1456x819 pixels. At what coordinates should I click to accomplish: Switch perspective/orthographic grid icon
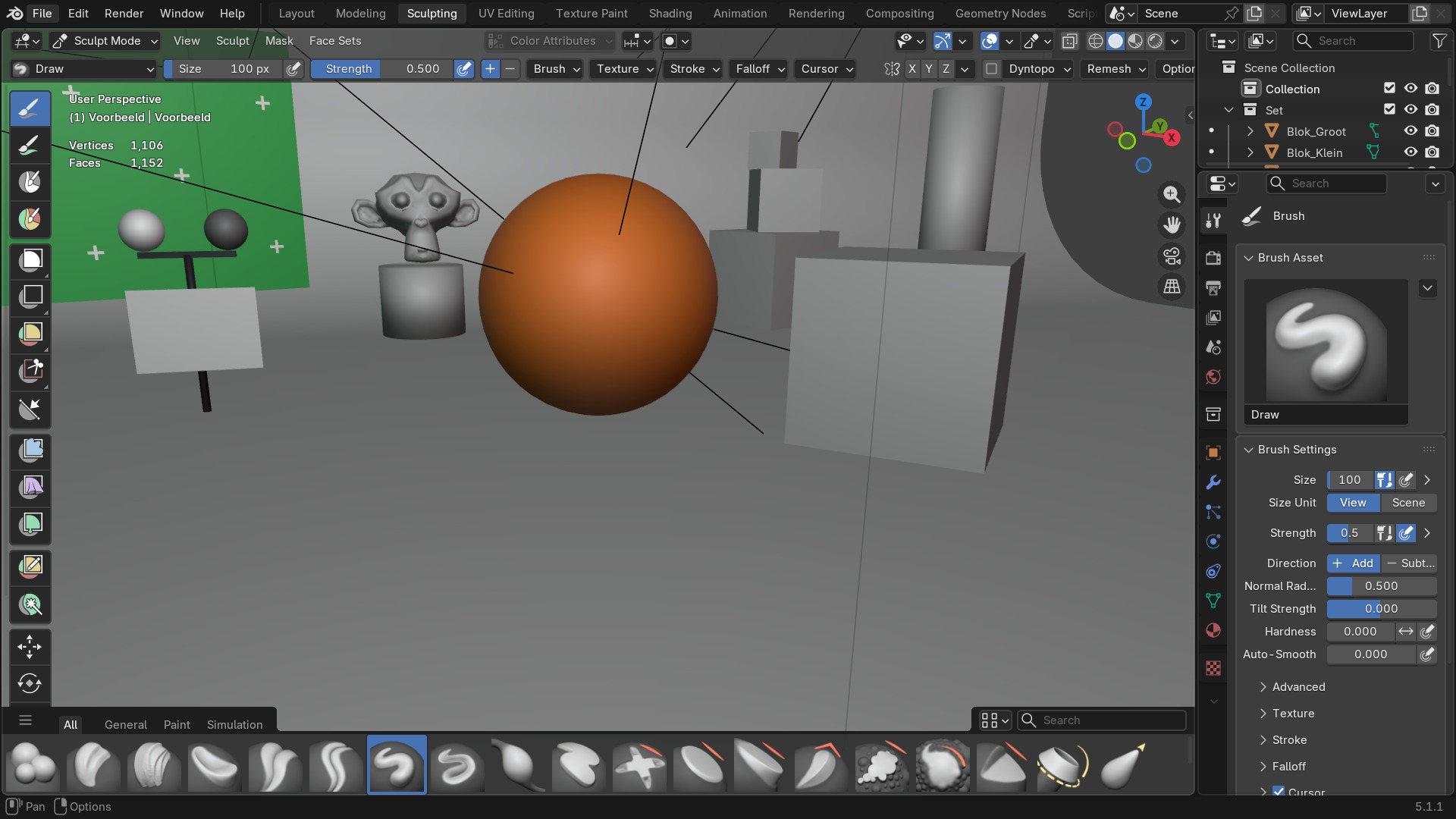point(1172,287)
